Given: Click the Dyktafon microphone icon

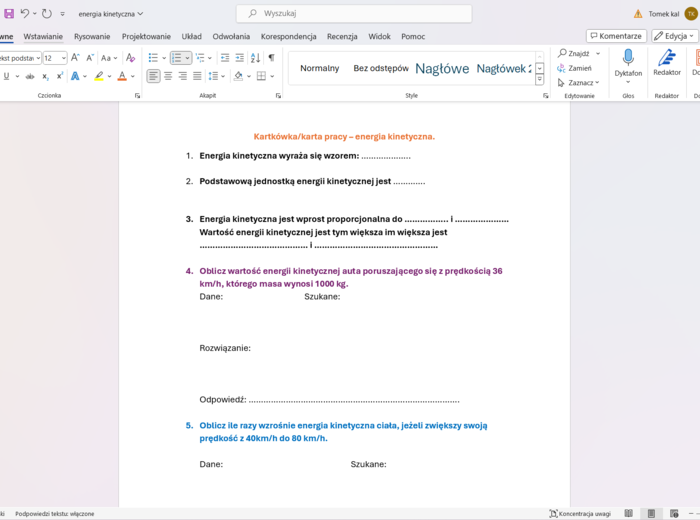Looking at the screenshot, I should pos(628,59).
